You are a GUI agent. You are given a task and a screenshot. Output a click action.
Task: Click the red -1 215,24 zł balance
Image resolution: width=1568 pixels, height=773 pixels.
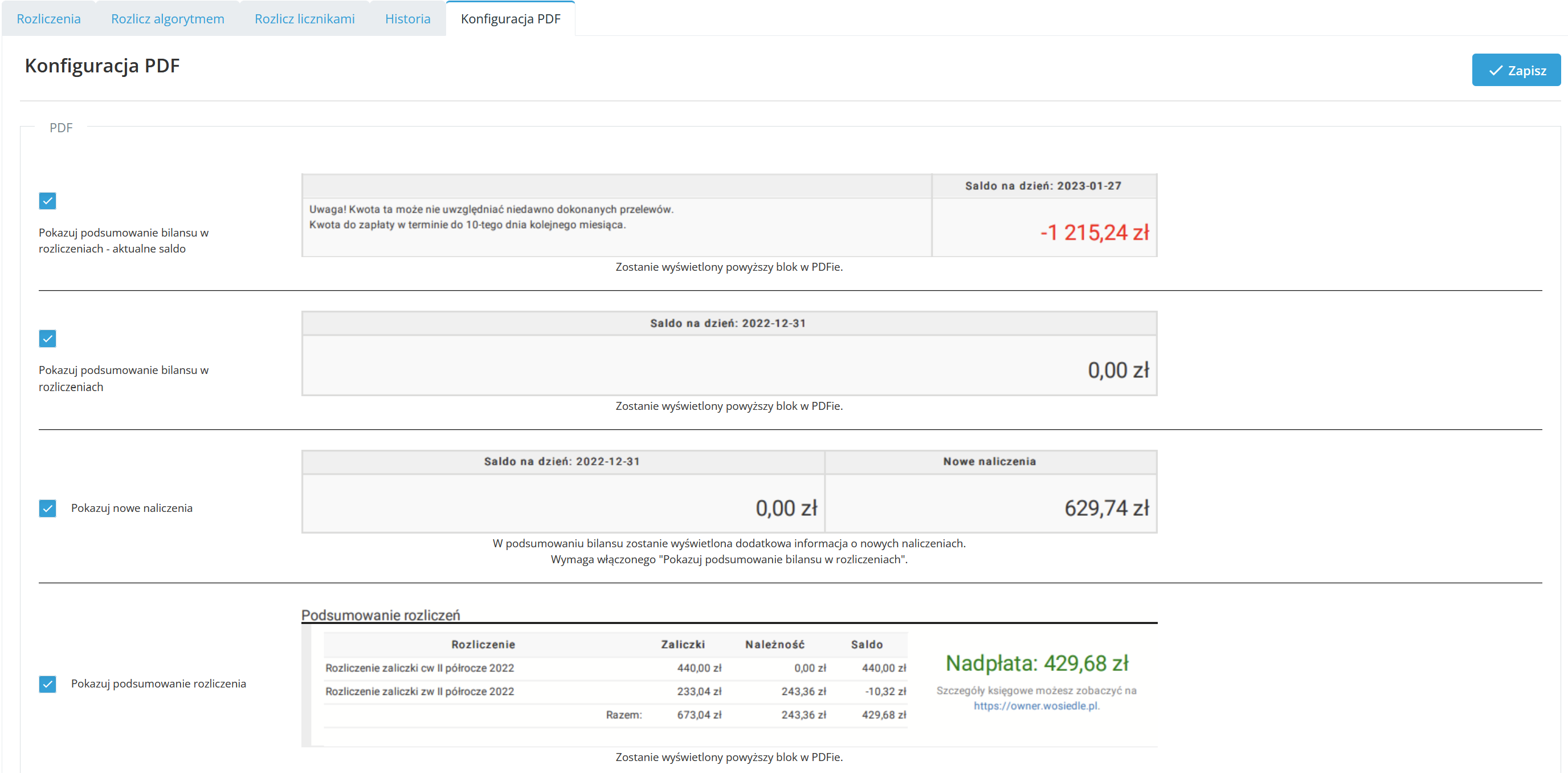click(1094, 232)
